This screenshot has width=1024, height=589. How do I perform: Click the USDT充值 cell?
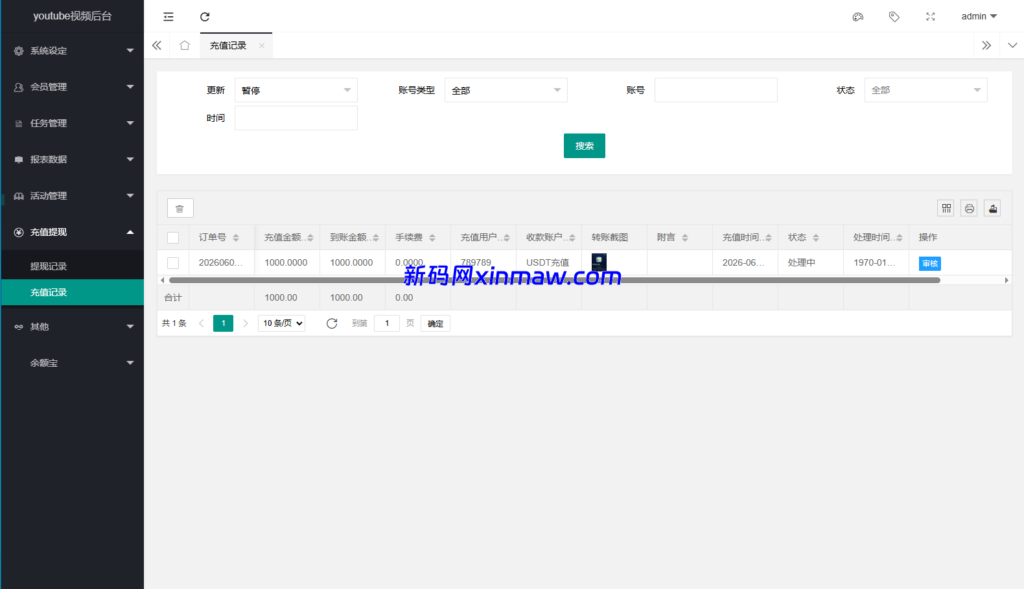click(547, 263)
